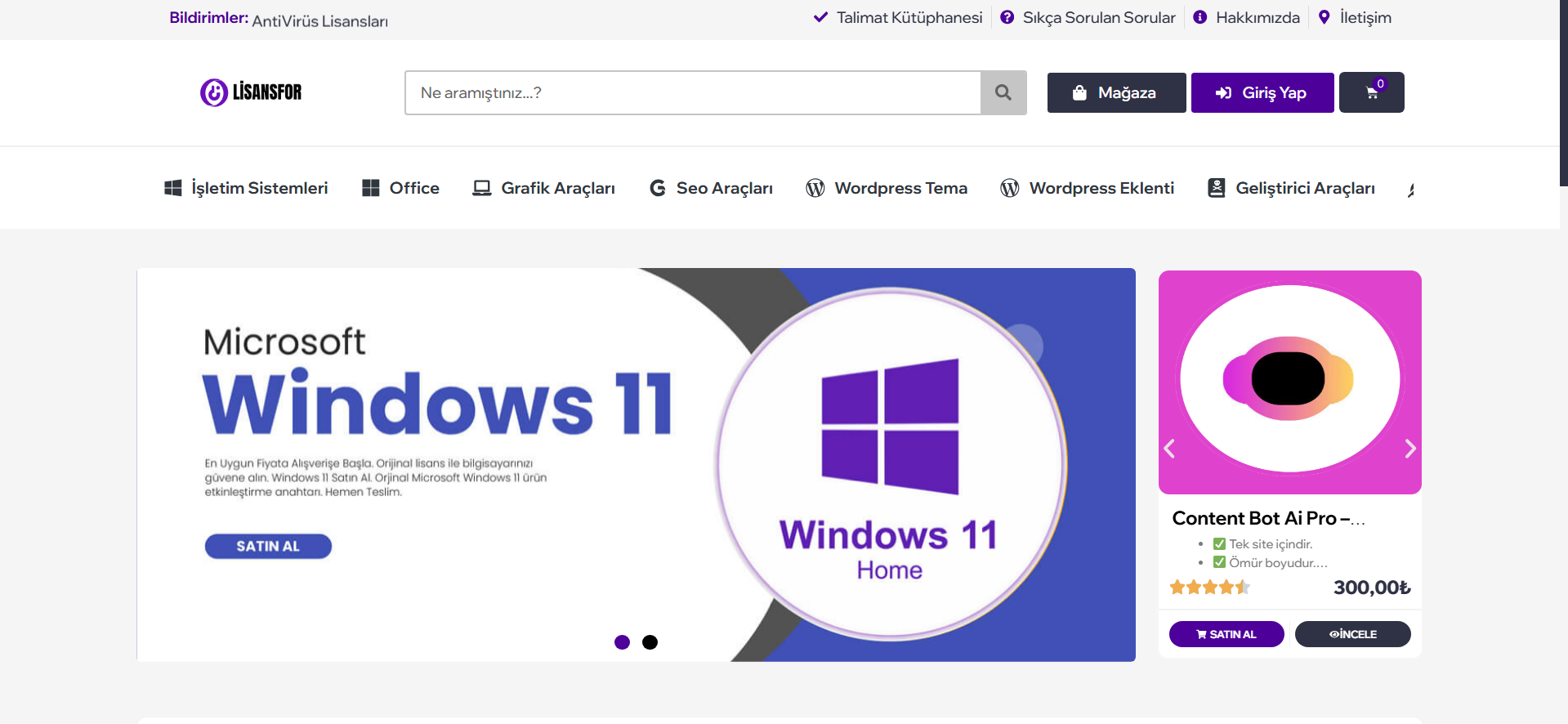Click the question mark icon for FAQ

[1007, 17]
